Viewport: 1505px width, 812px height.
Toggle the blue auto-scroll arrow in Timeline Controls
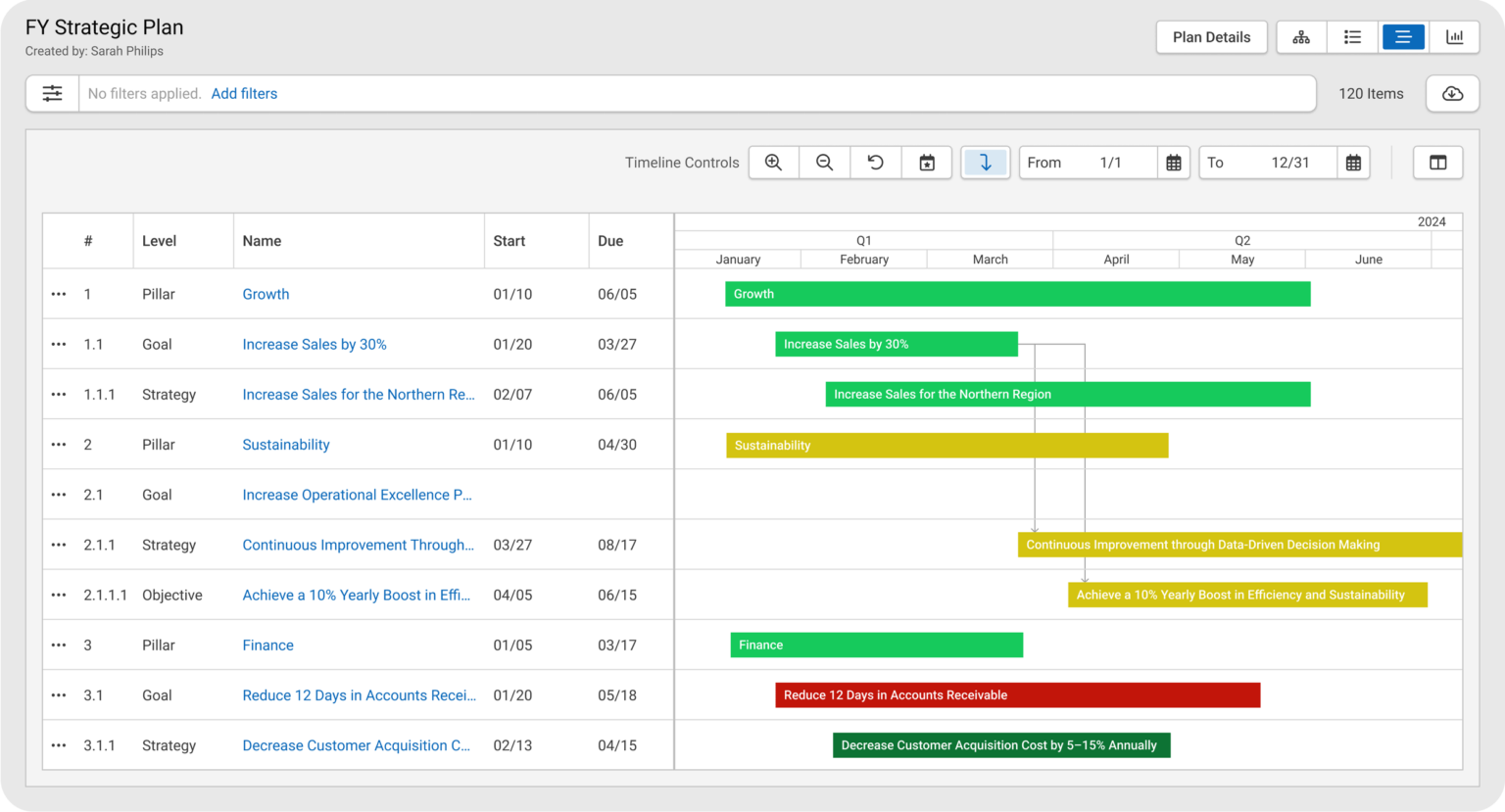(985, 162)
